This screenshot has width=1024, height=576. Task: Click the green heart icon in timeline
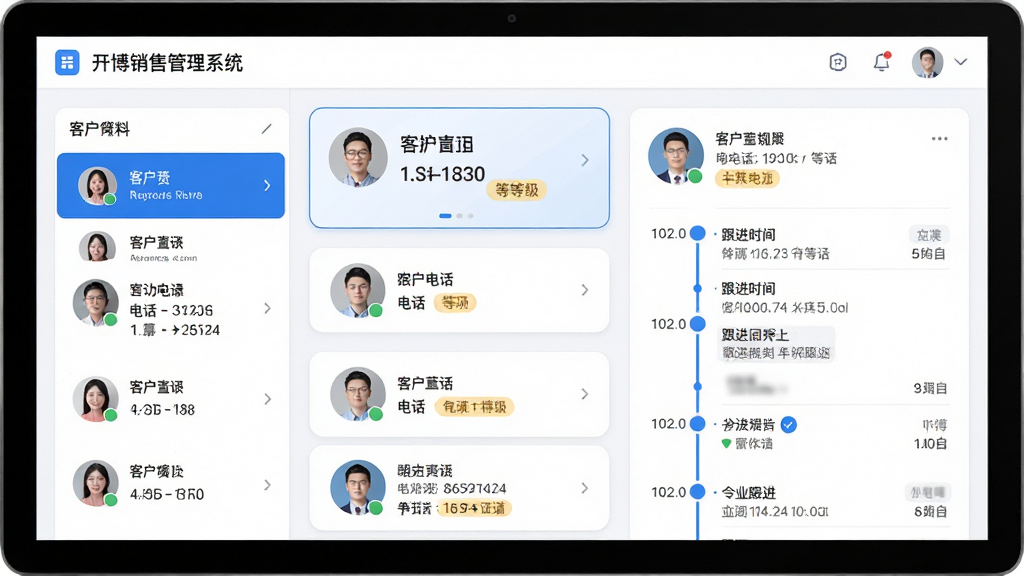[x=726, y=443]
